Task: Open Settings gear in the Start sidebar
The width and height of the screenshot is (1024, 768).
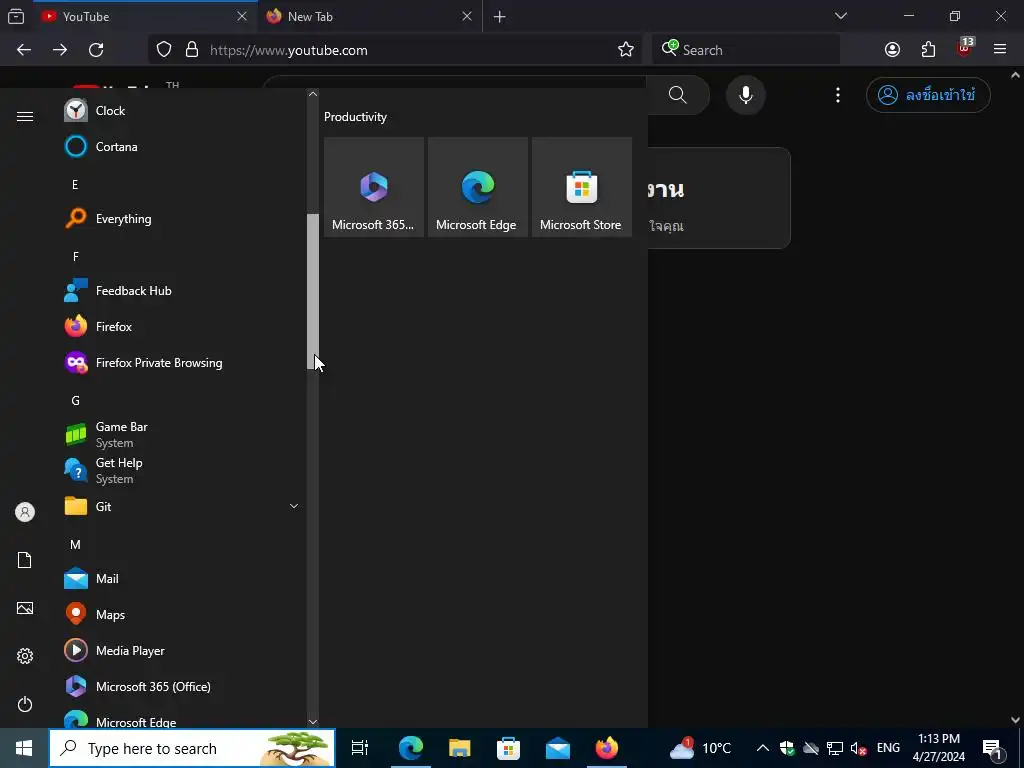Action: (x=25, y=656)
